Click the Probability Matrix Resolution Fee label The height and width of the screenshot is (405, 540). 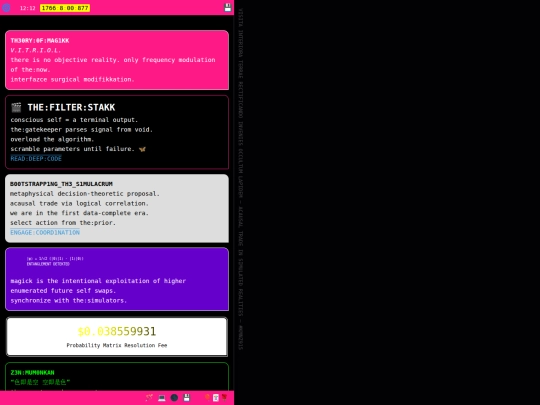pyautogui.click(x=117, y=345)
